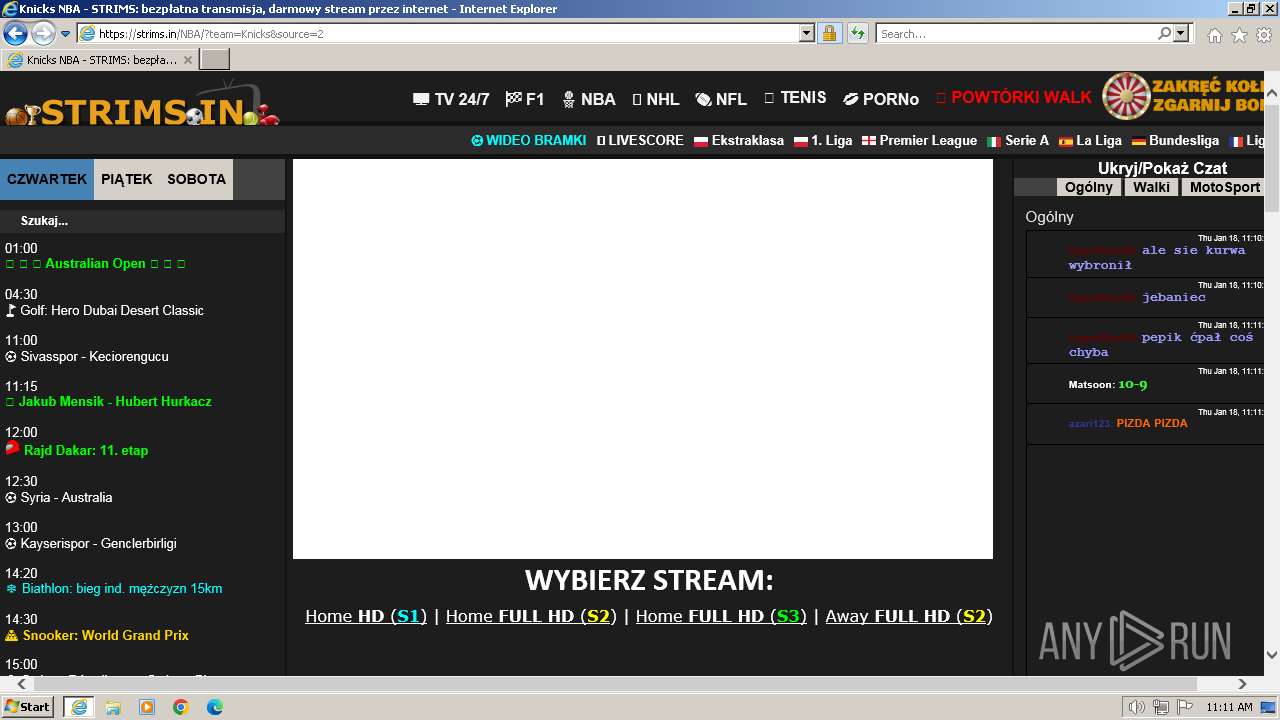
Task: Choose the Home HD (S1) stream
Action: point(366,616)
